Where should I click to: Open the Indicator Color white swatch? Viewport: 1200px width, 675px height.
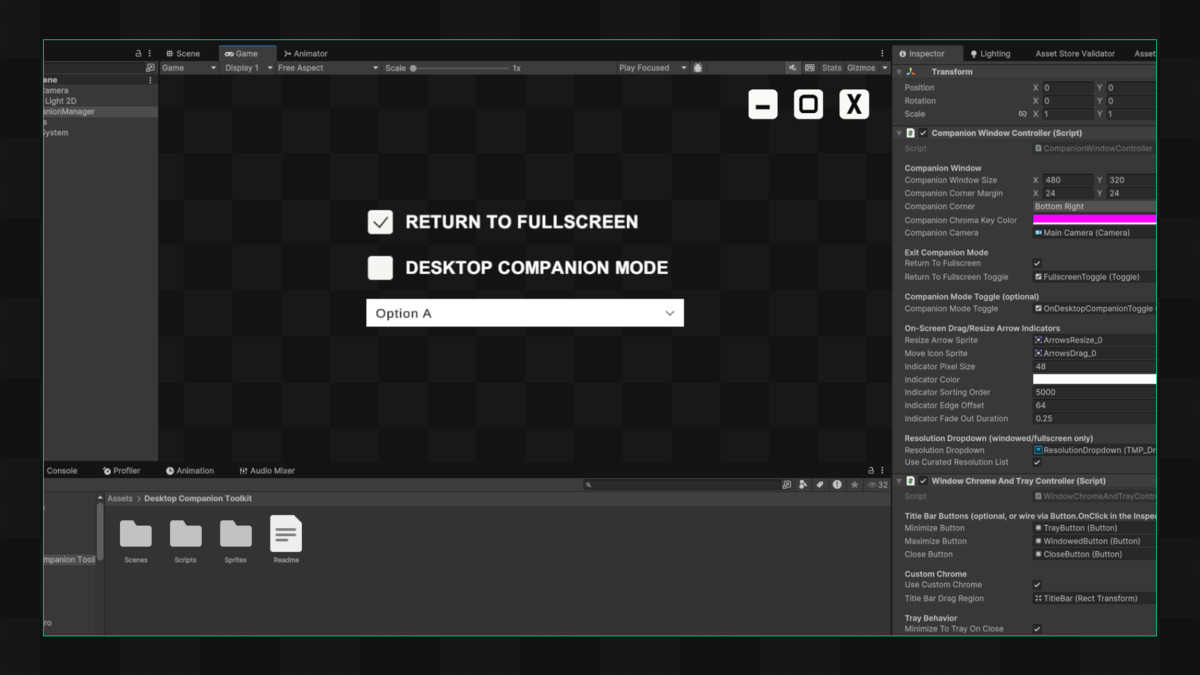[x=1094, y=380]
